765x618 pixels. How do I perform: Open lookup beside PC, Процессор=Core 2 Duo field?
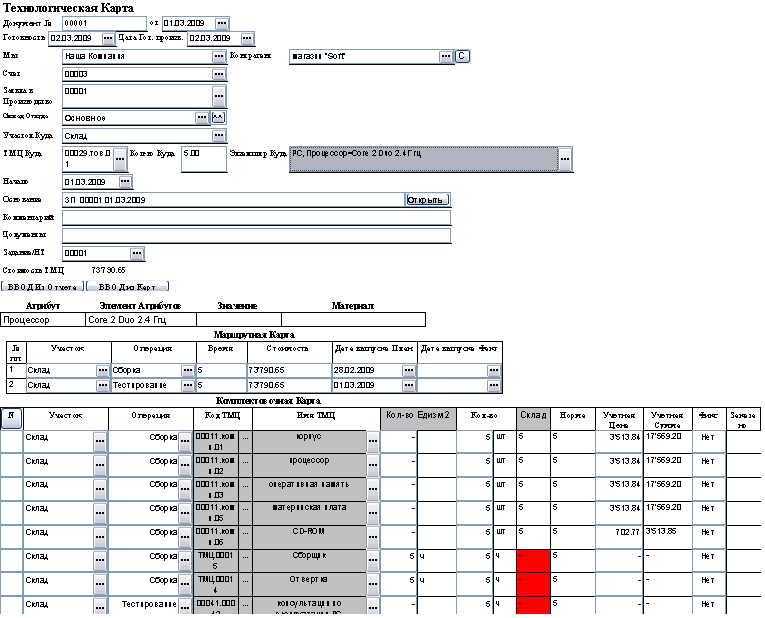(x=564, y=159)
